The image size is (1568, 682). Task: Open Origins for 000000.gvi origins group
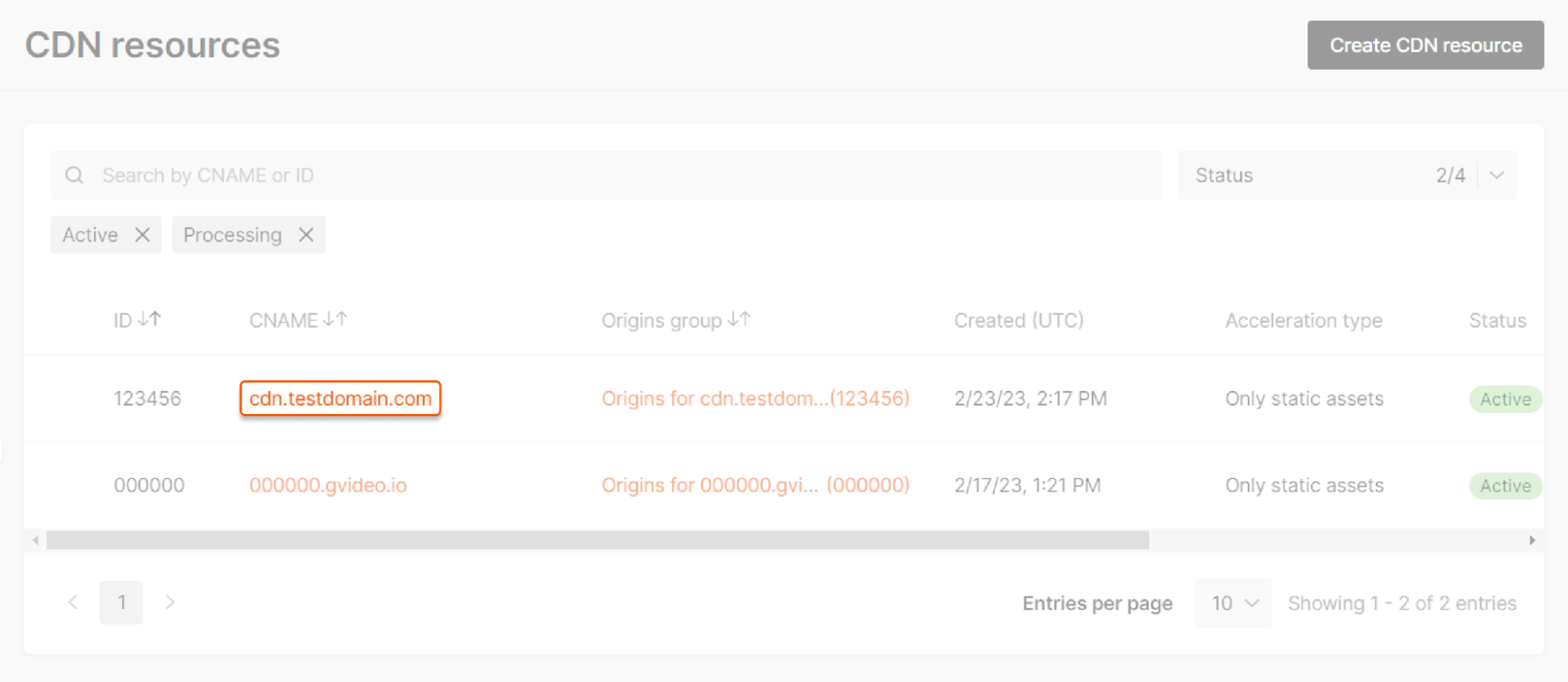[x=755, y=485]
